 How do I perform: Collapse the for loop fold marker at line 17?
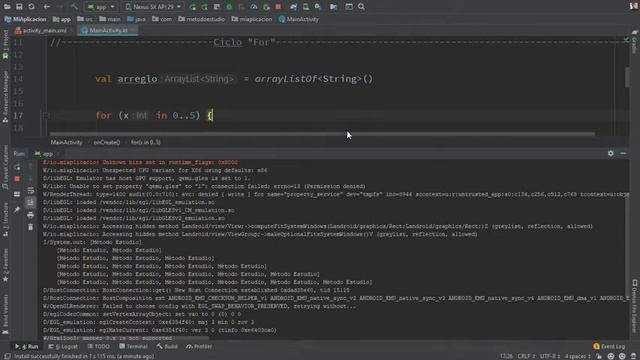point(46,116)
